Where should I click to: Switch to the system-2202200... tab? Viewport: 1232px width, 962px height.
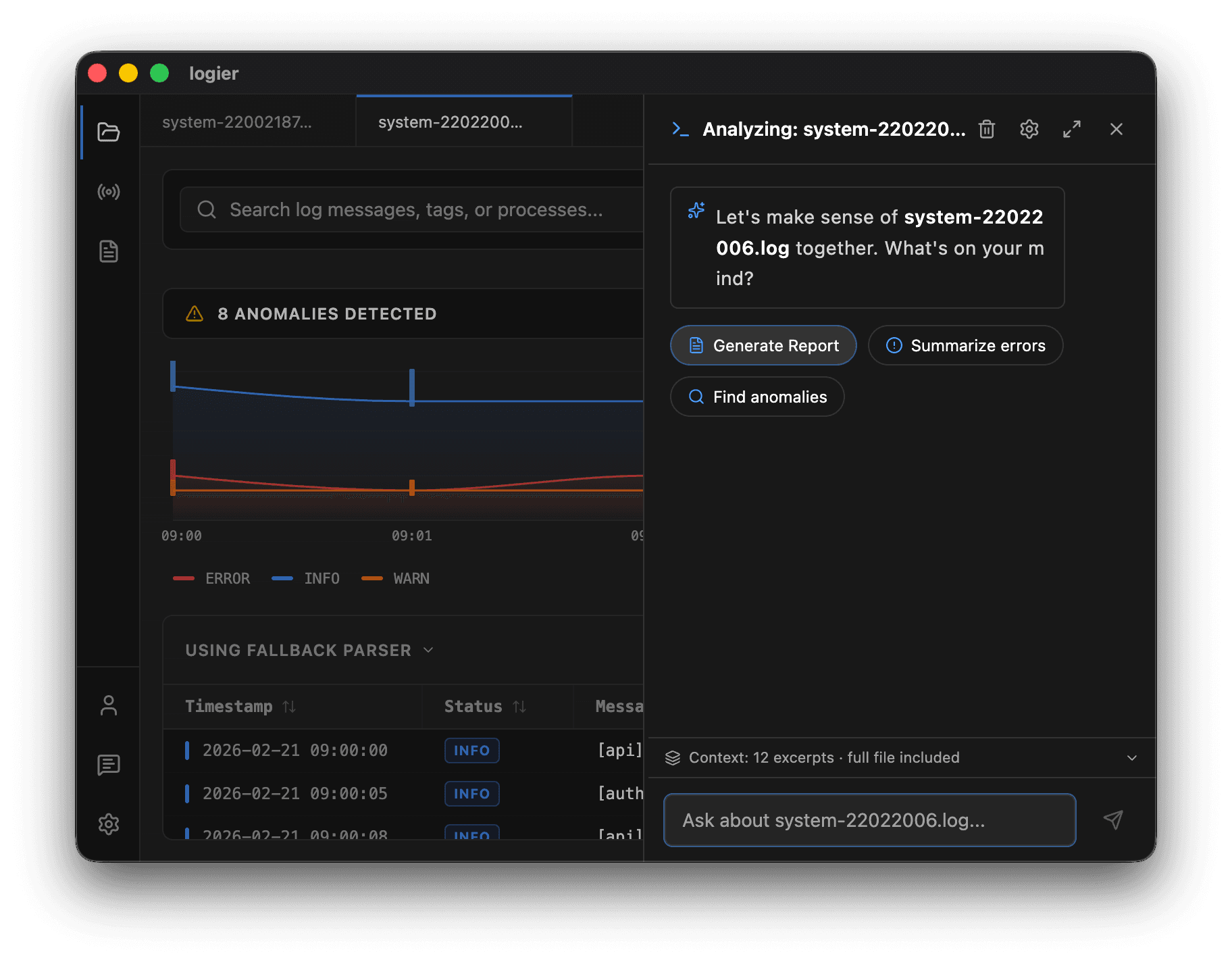tap(464, 122)
